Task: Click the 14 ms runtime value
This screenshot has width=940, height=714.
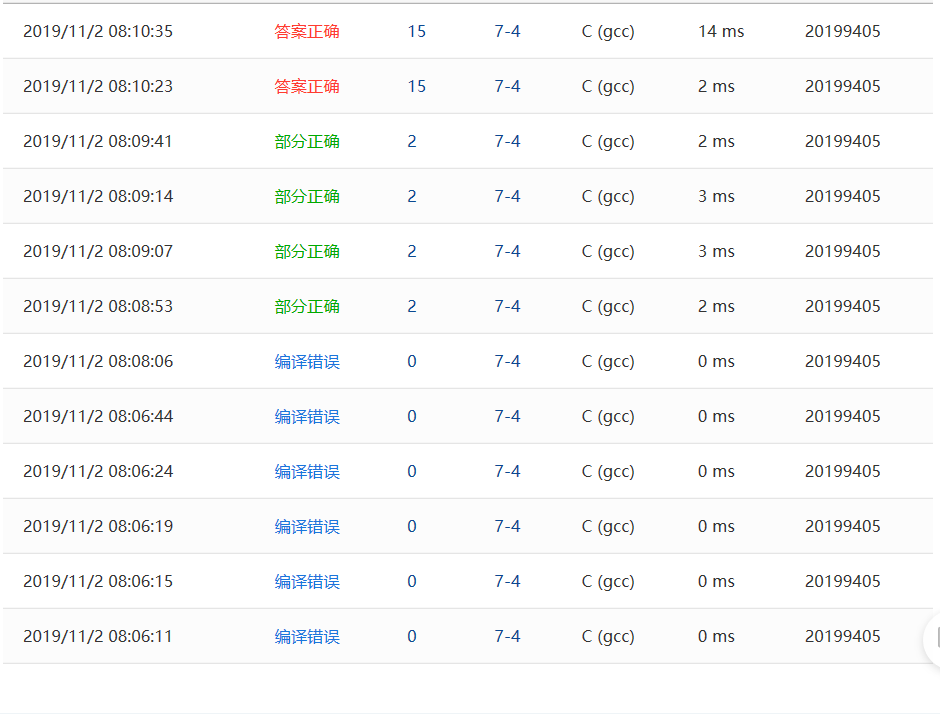Action: coord(721,31)
